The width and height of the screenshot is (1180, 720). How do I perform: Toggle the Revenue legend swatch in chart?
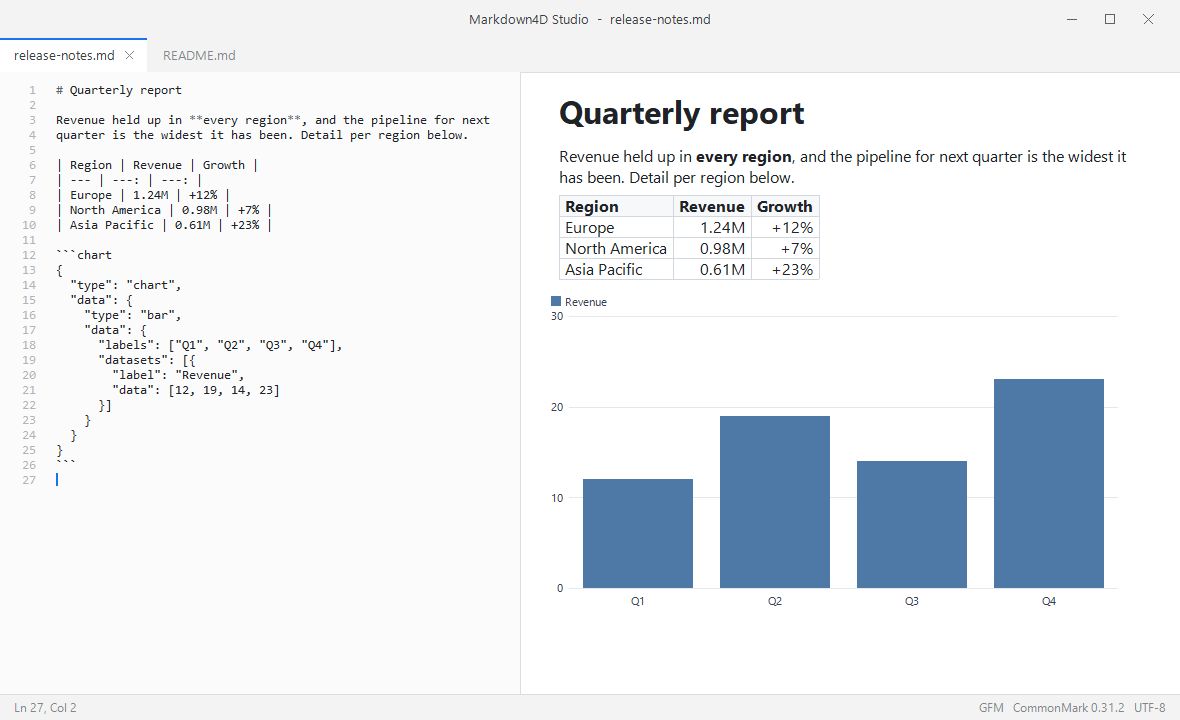[556, 302]
